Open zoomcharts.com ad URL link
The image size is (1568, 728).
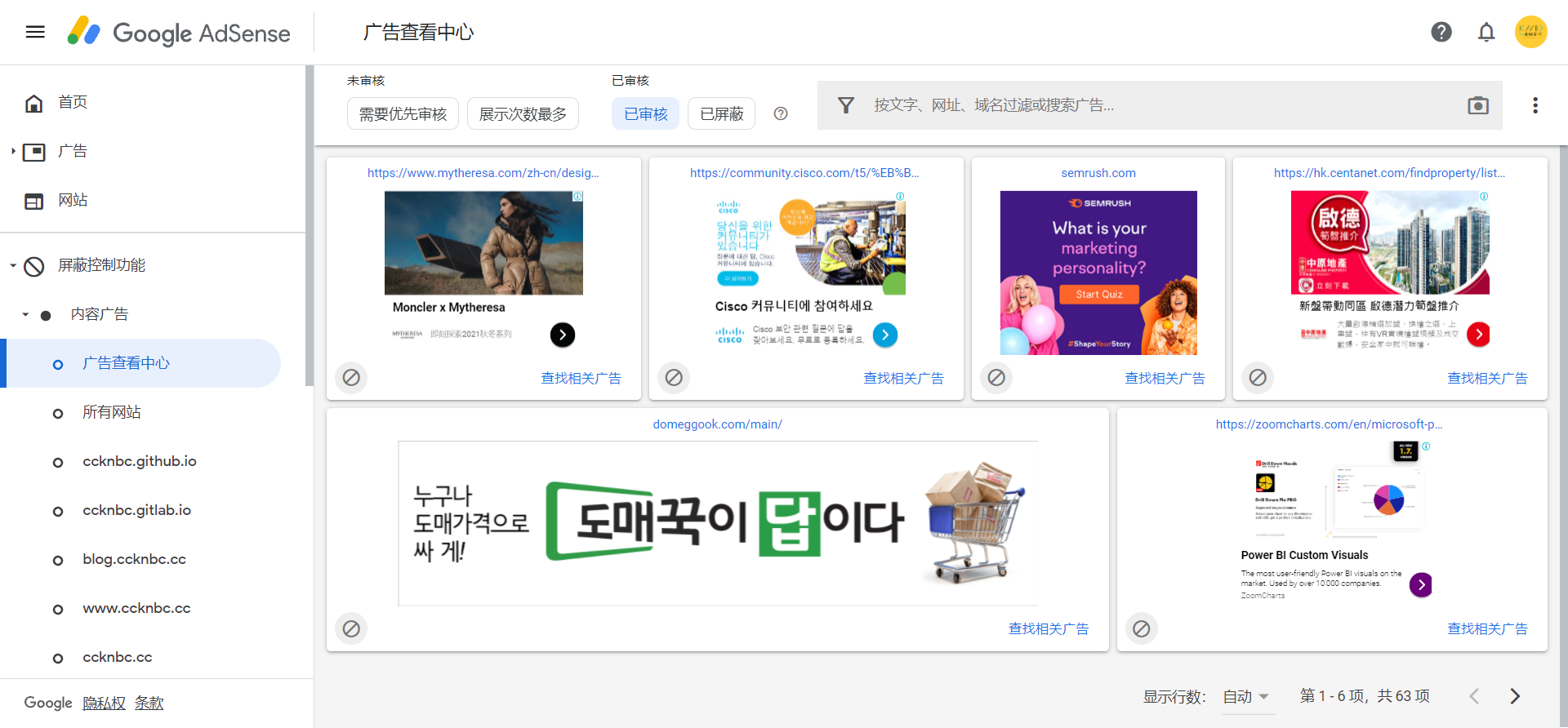tap(1329, 424)
